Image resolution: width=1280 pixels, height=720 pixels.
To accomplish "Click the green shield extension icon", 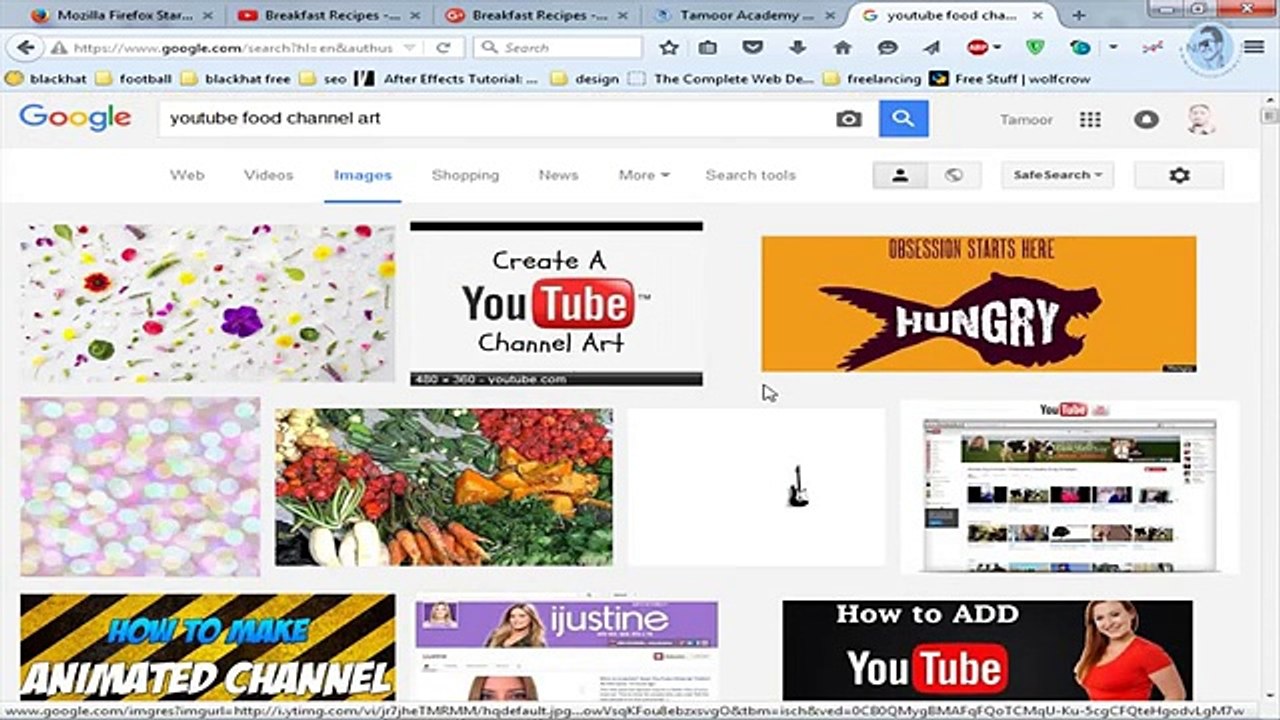I will click(x=1035, y=48).
